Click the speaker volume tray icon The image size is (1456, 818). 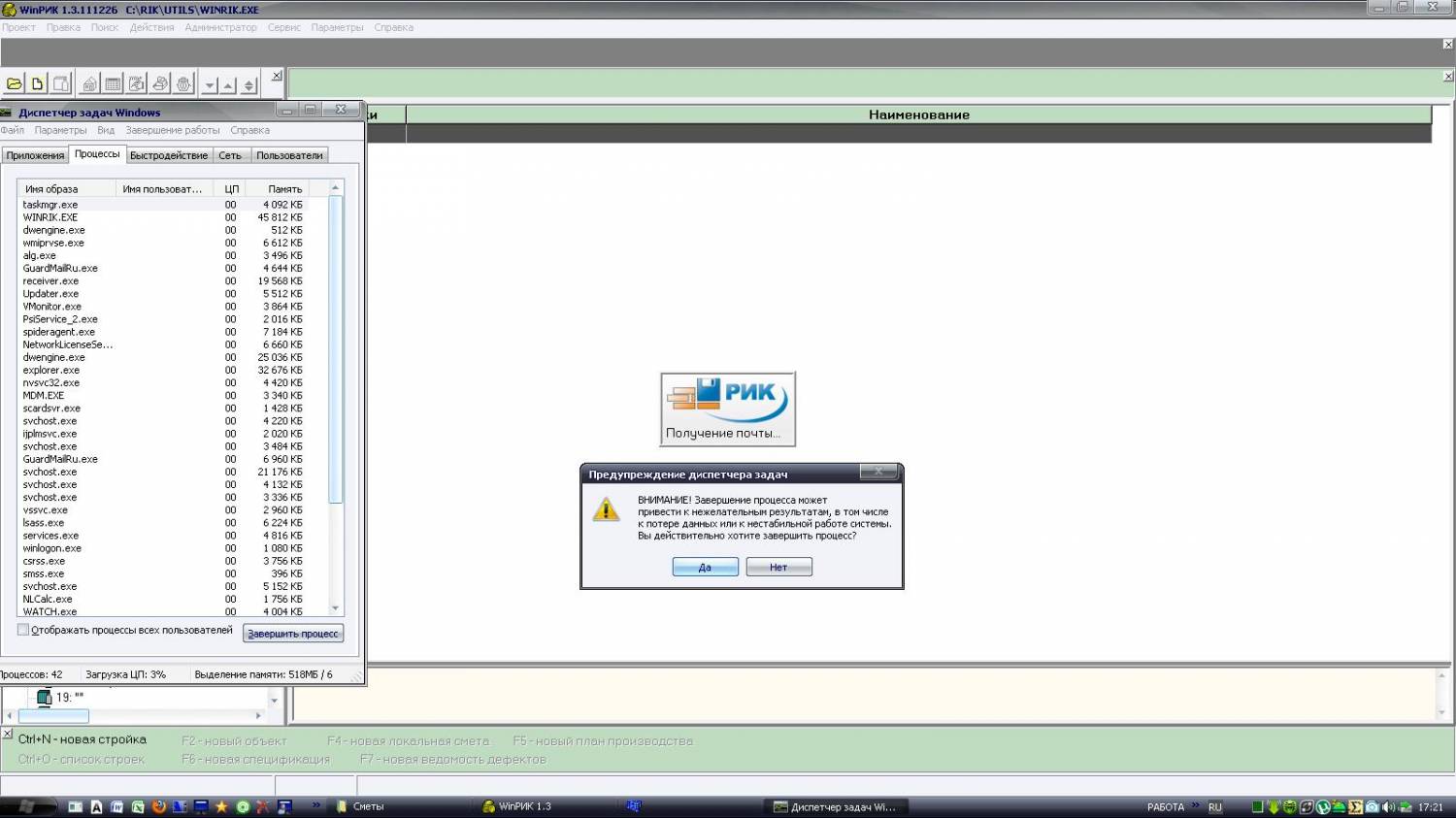pos(1387,807)
